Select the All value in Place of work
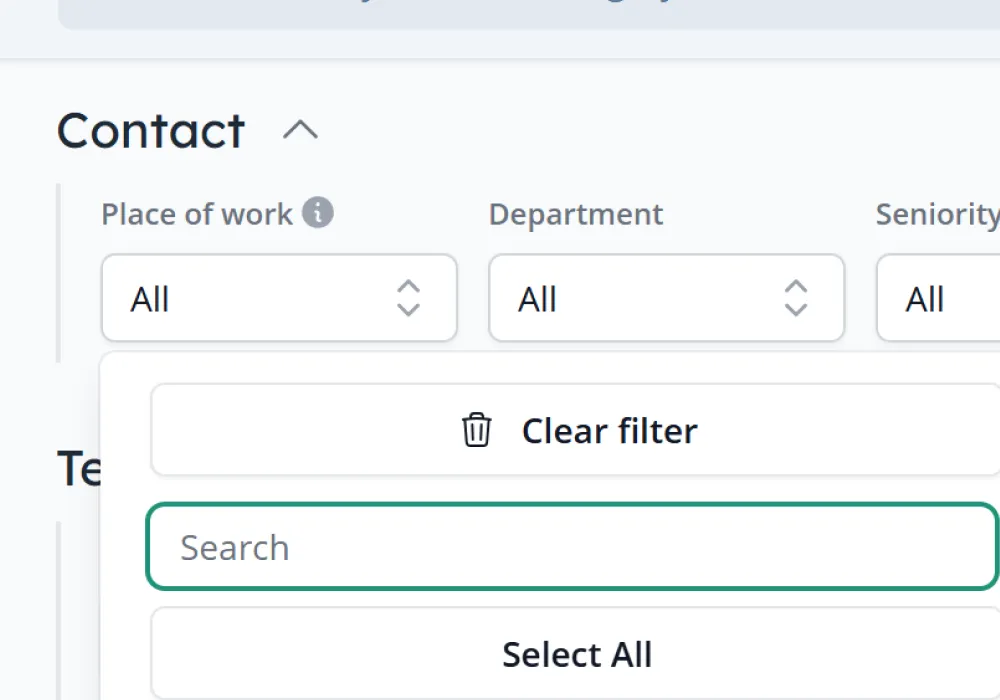Screen dimensions: 1000x700 click(150, 299)
